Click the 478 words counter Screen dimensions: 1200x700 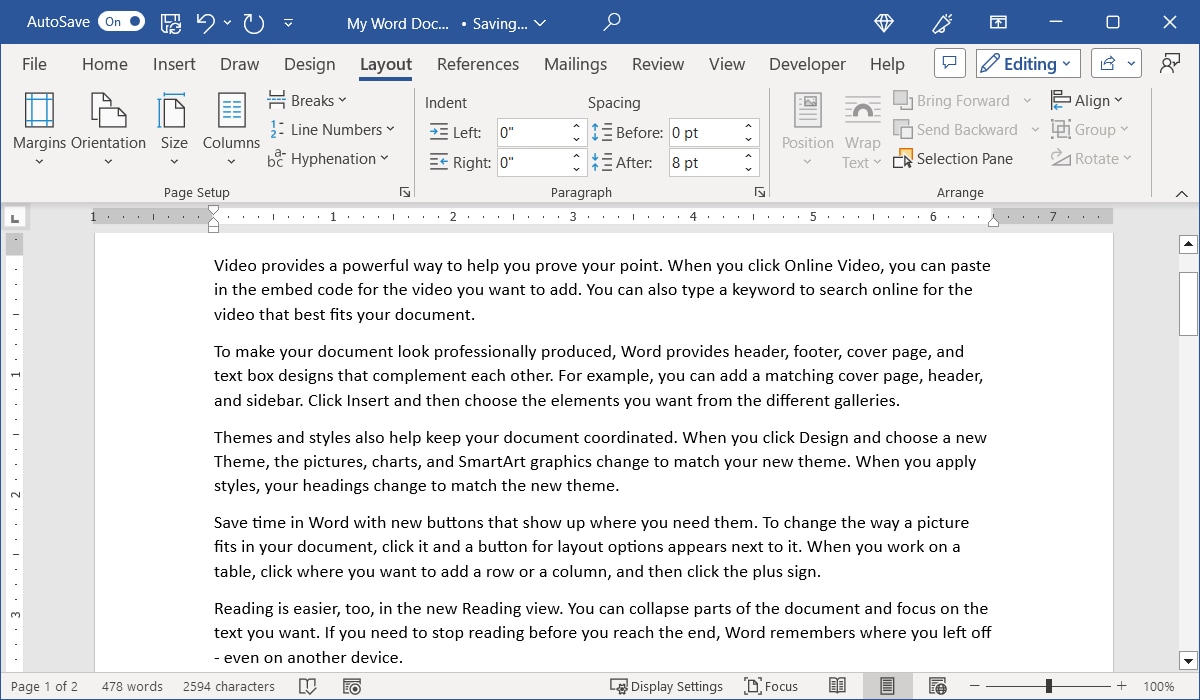pyautogui.click(x=132, y=686)
